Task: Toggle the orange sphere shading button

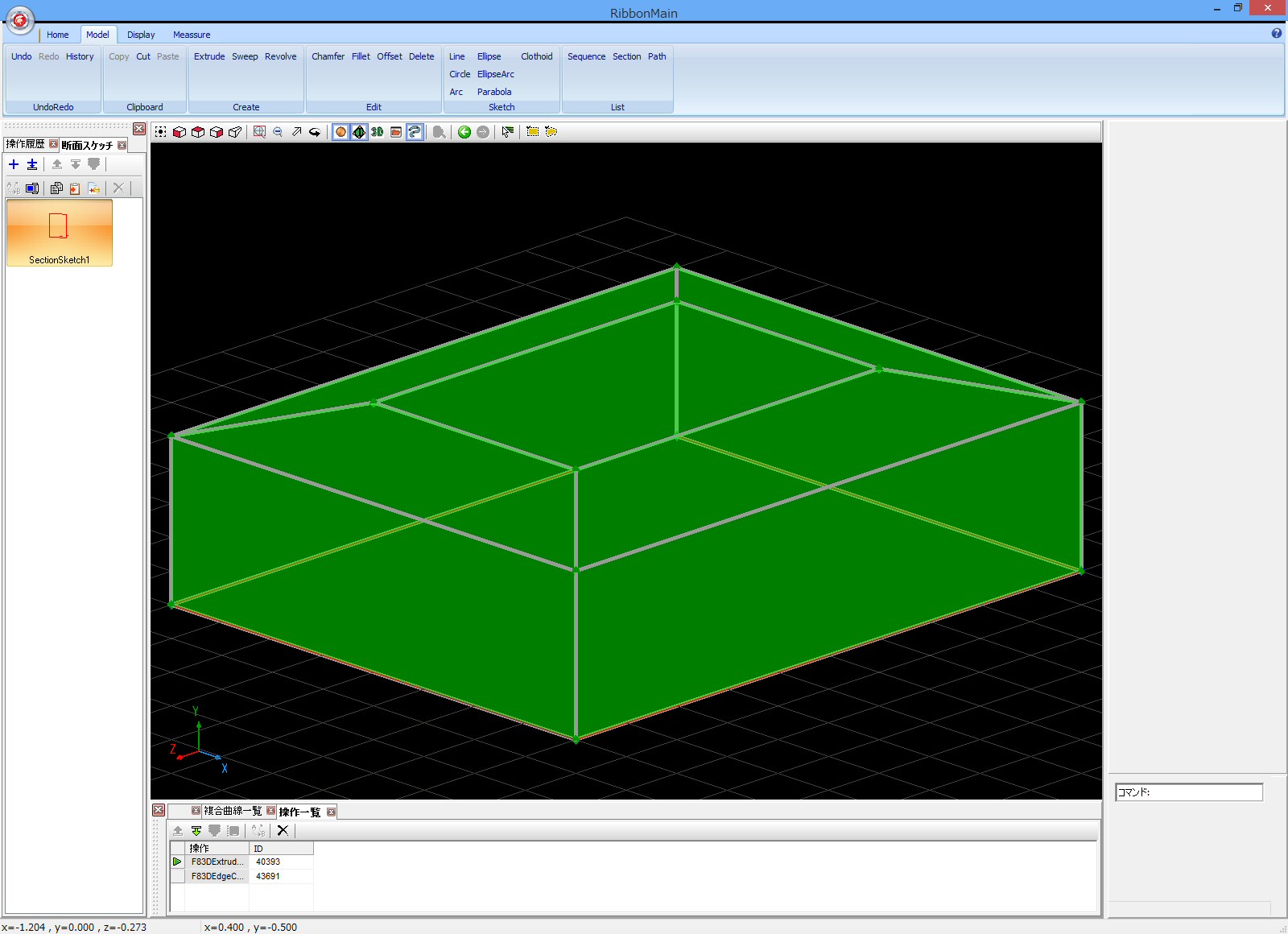Action: pyautogui.click(x=341, y=132)
